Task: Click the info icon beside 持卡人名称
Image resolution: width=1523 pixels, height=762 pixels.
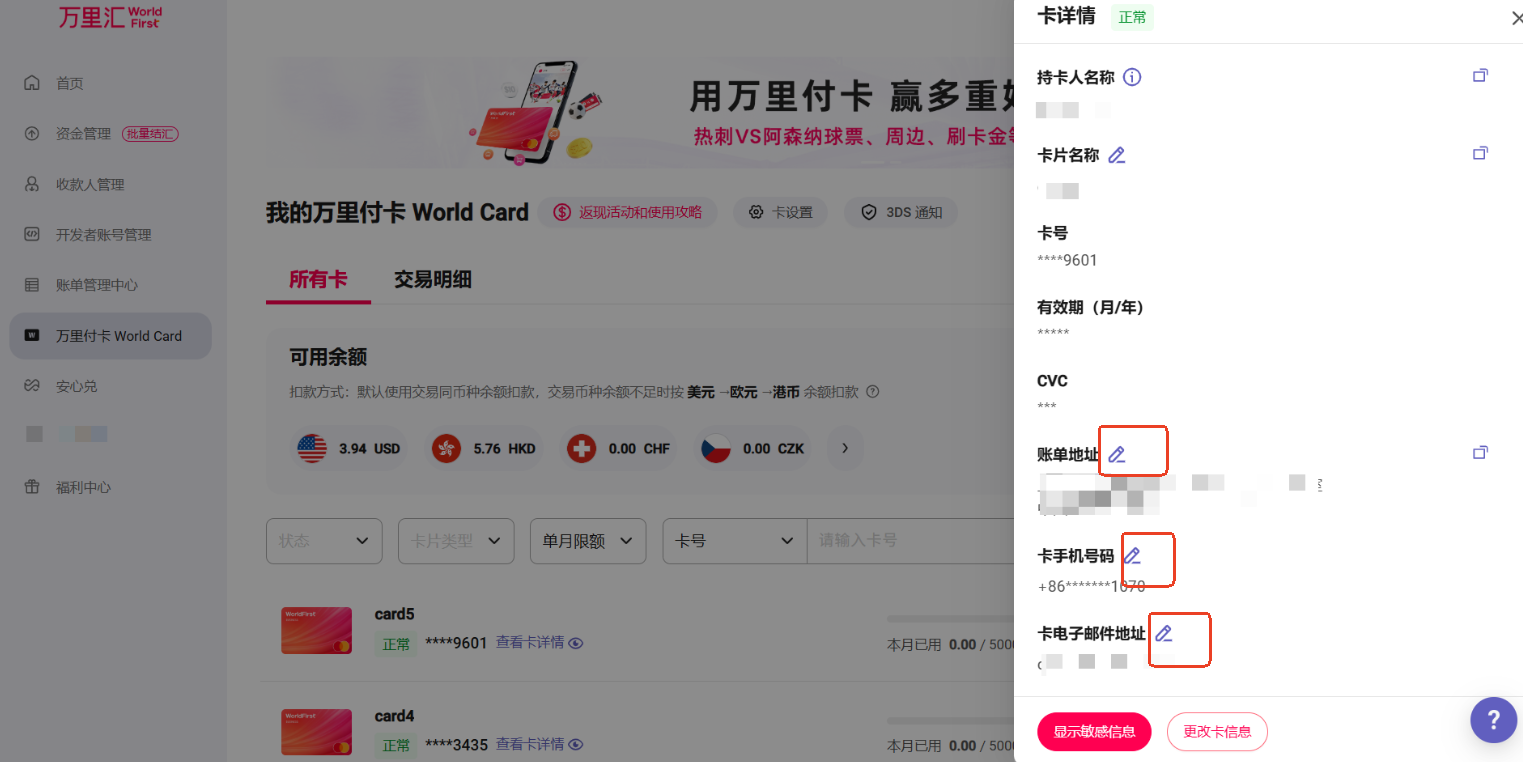Action: pos(1132,78)
